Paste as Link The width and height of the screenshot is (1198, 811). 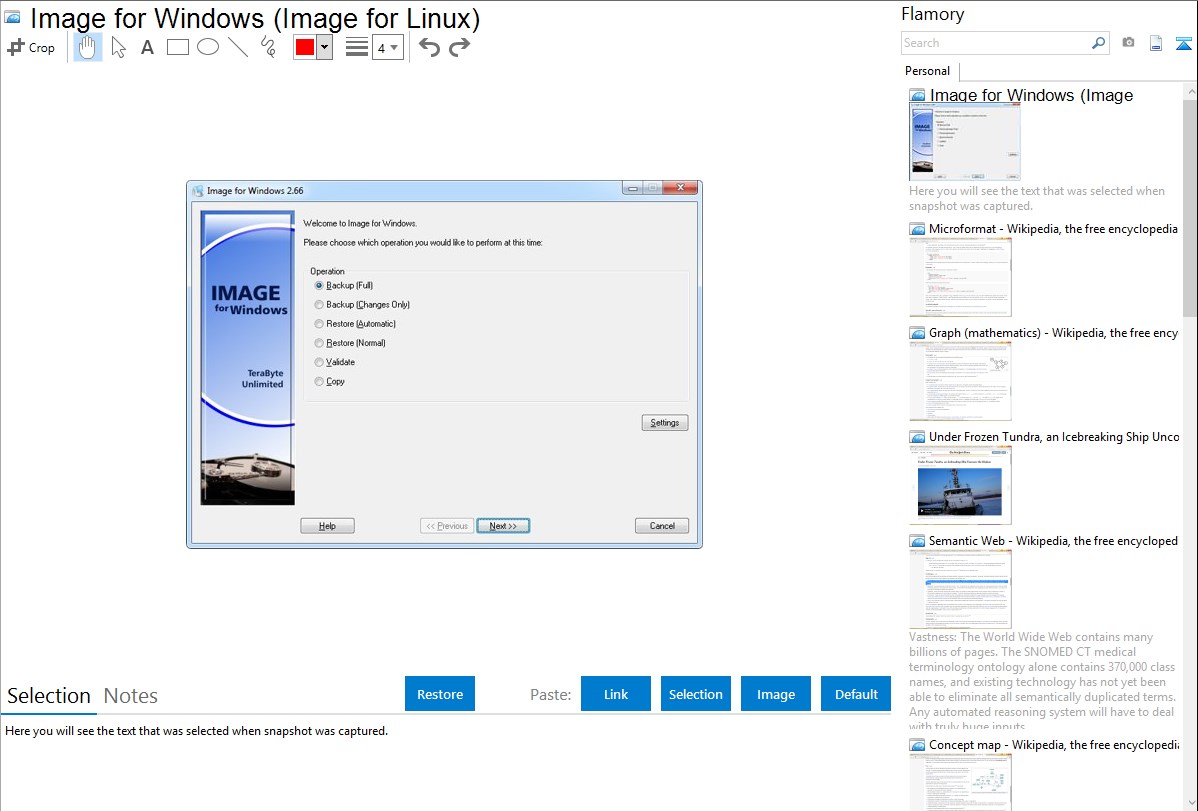coord(616,694)
